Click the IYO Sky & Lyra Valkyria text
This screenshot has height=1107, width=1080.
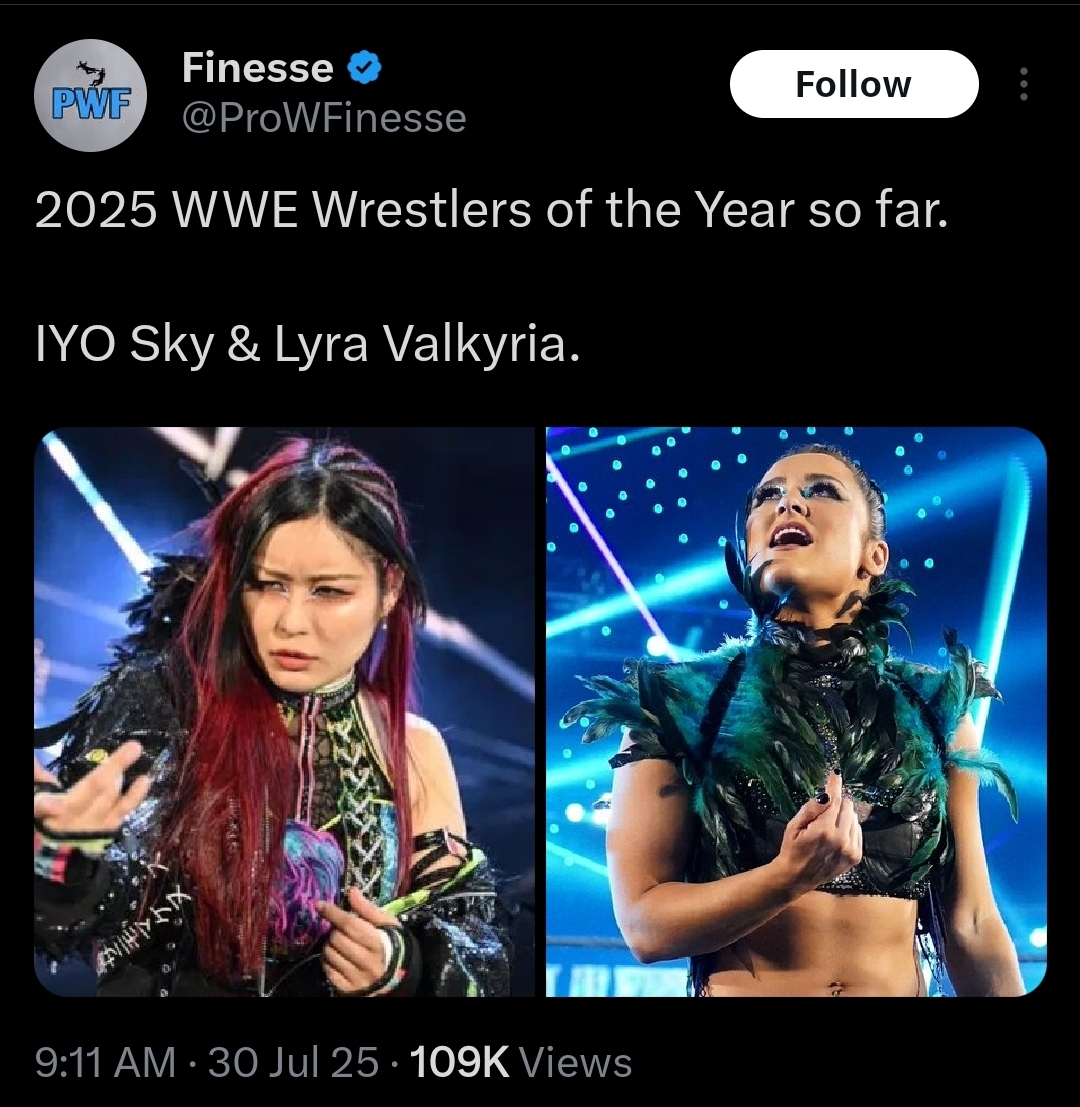(x=307, y=345)
